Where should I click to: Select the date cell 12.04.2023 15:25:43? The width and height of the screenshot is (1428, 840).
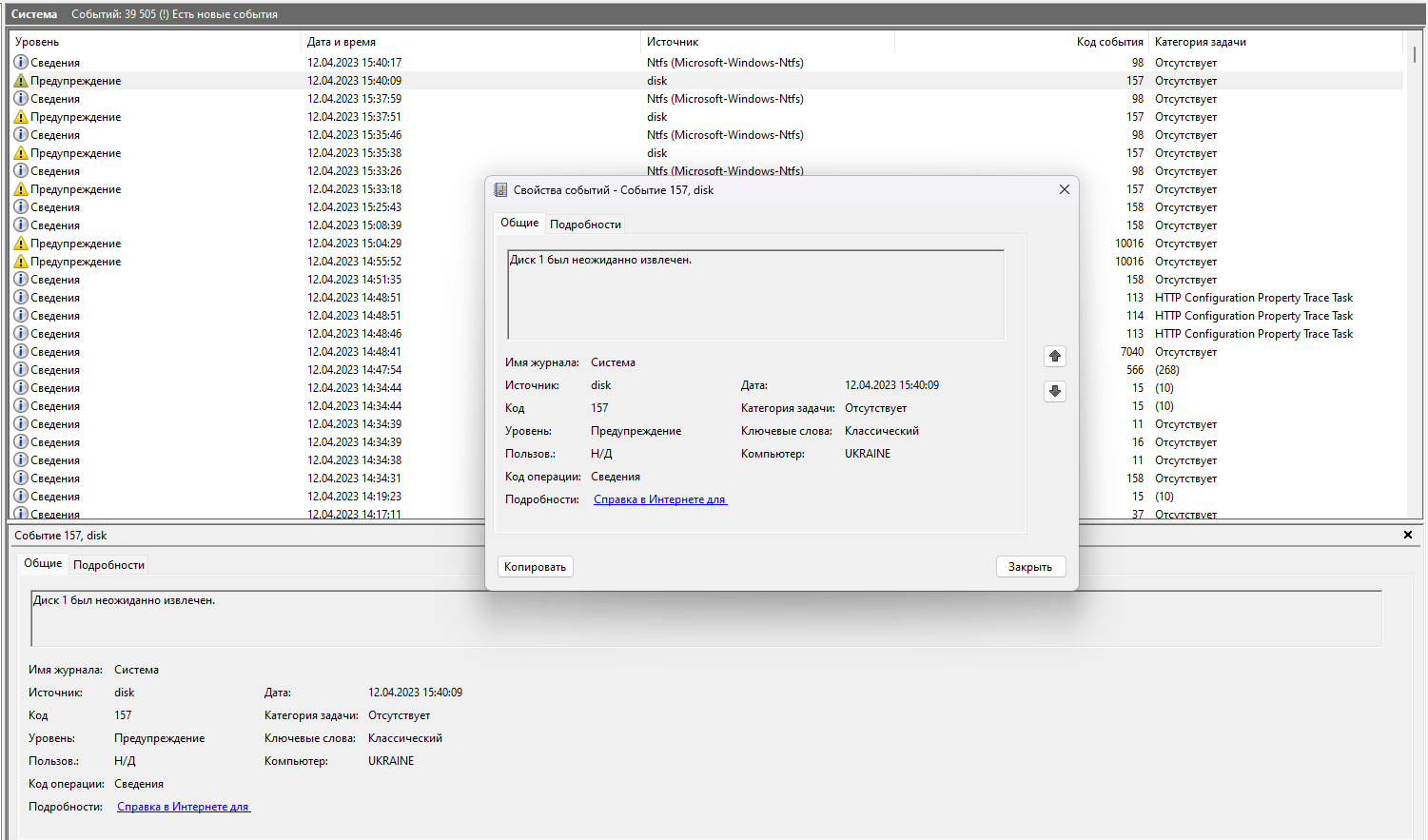354,207
